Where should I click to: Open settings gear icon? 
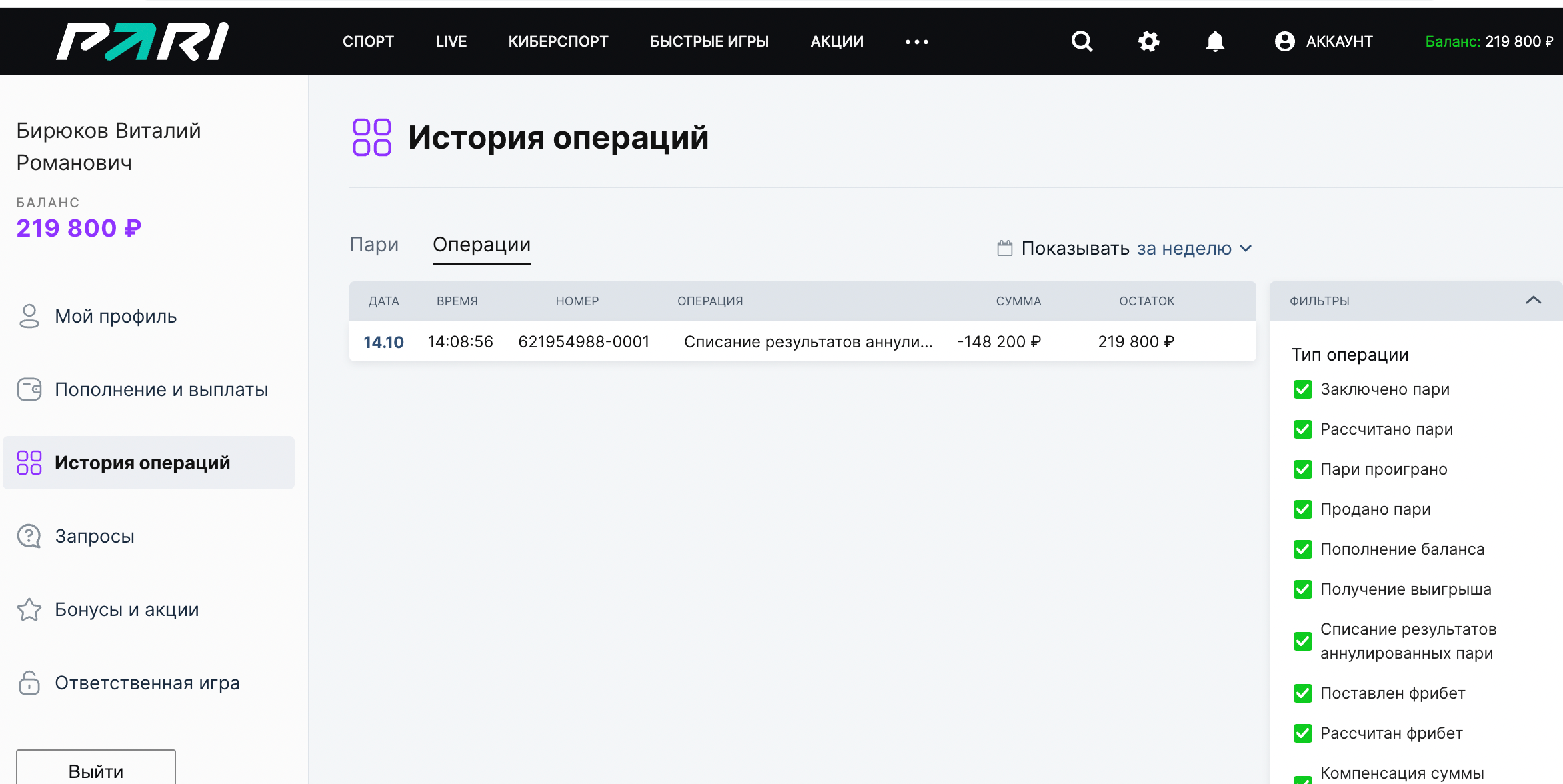1148,41
